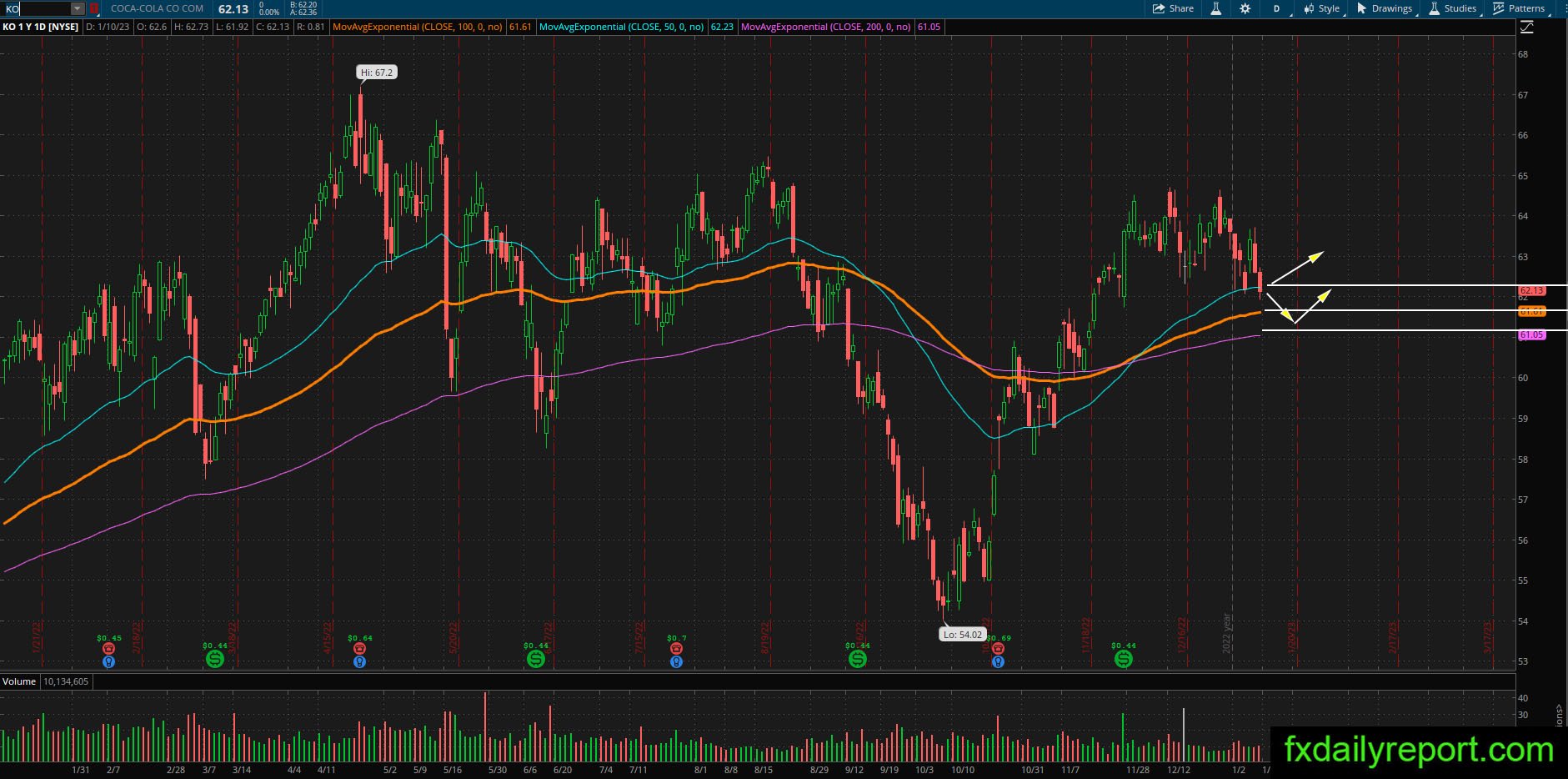Click the red symbol link icon
Screen dimensions: 1568x779
pos(94,8)
